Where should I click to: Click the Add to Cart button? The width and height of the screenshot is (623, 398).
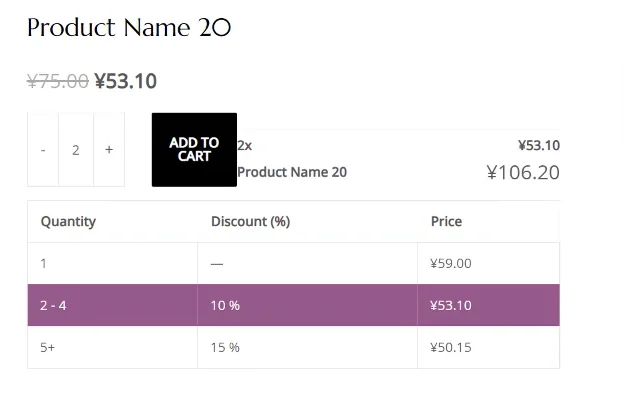click(x=194, y=150)
